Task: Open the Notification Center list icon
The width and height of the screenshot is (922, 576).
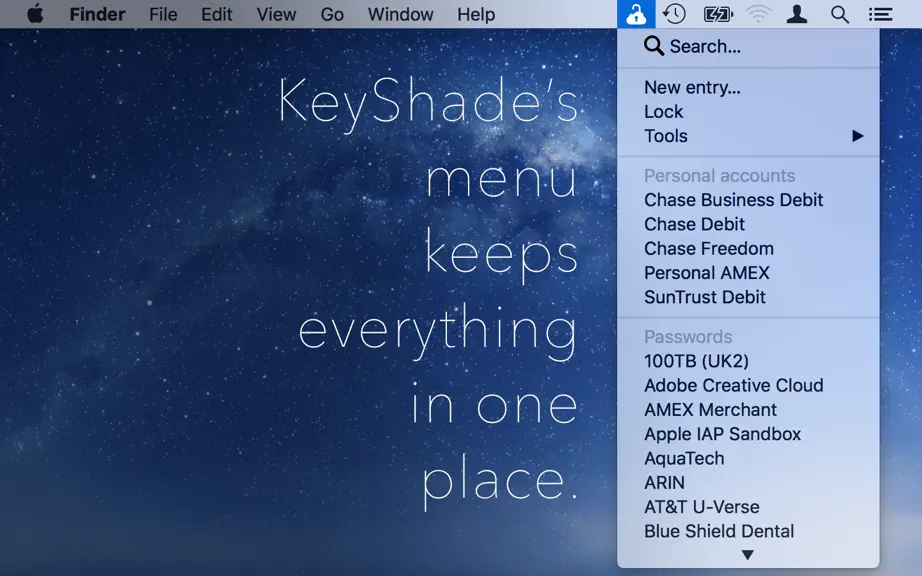Action: pyautogui.click(x=881, y=14)
